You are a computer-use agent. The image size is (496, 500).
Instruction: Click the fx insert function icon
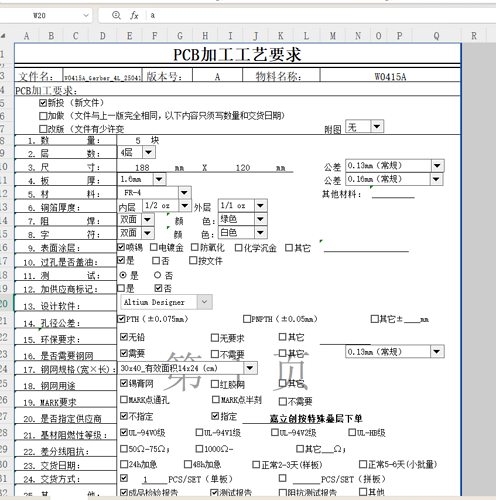click(134, 15)
